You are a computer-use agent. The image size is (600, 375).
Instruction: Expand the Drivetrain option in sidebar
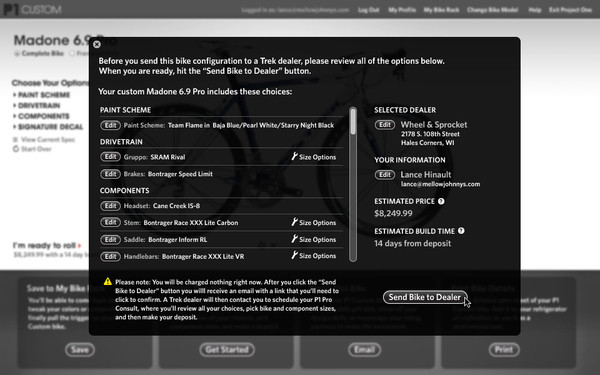(x=36, y=106)
